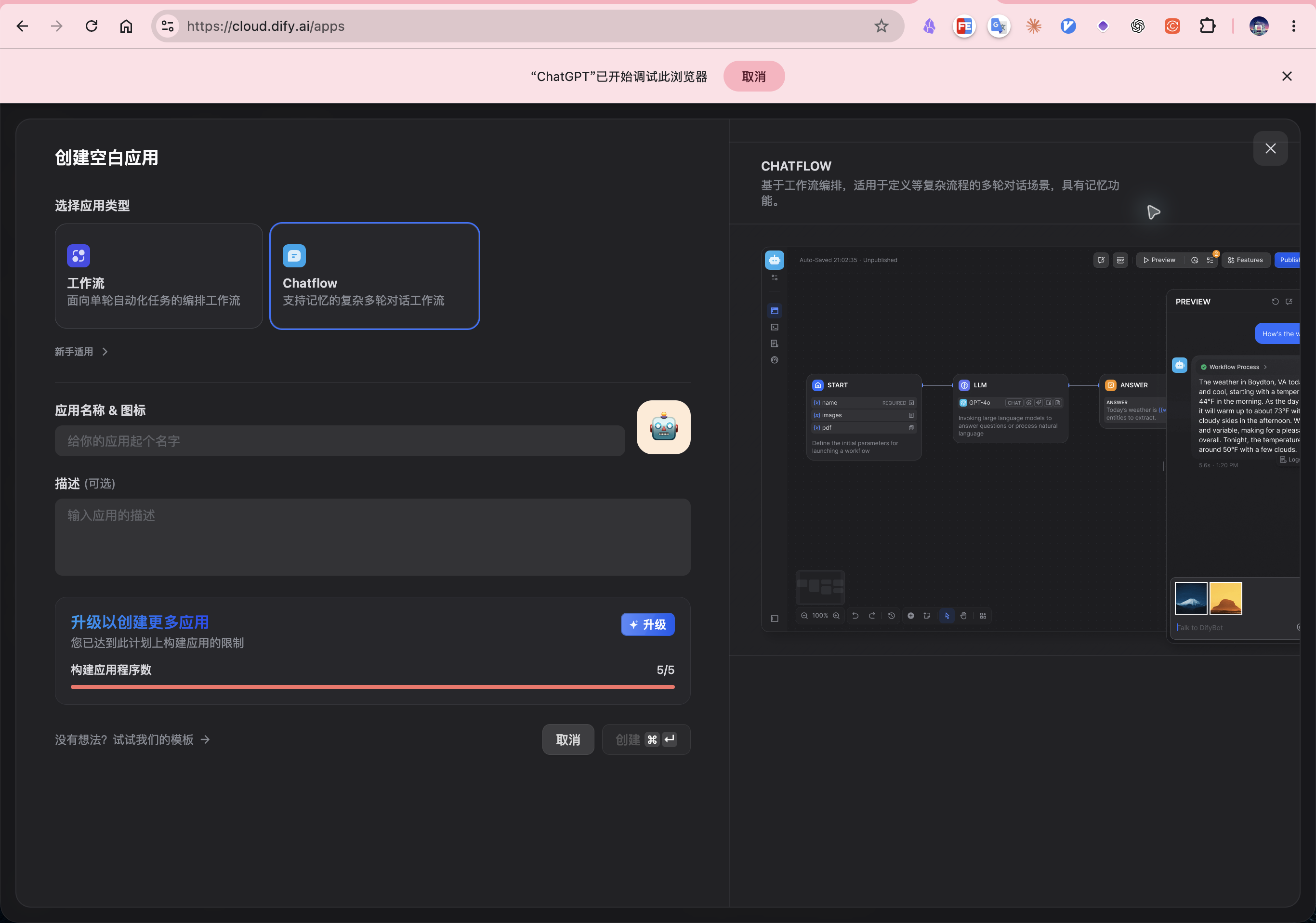Click the 取消 button in debugging banner

point(754,76)
